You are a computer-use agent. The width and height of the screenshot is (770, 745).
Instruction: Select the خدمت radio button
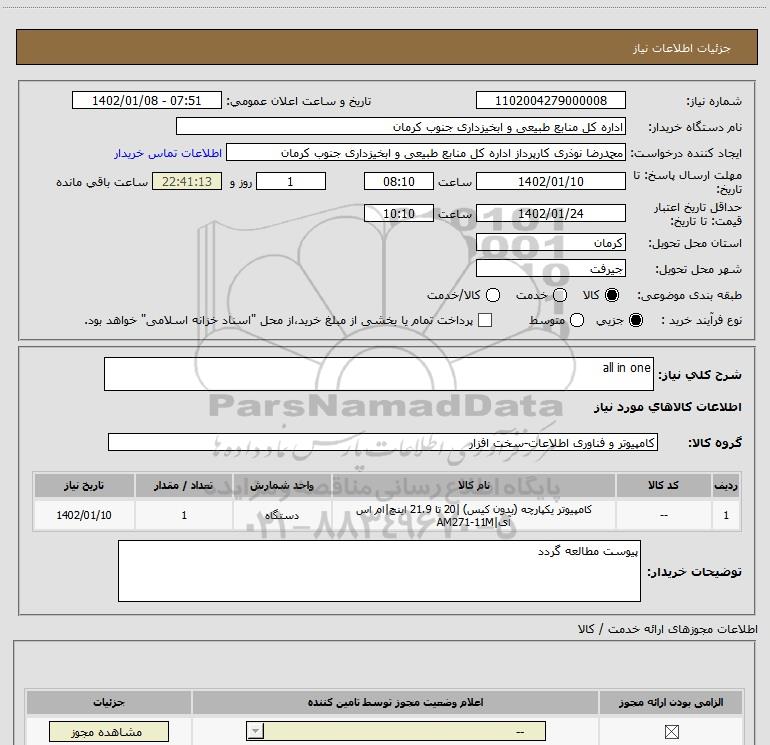pyautogui.click(x=560, y=295)
